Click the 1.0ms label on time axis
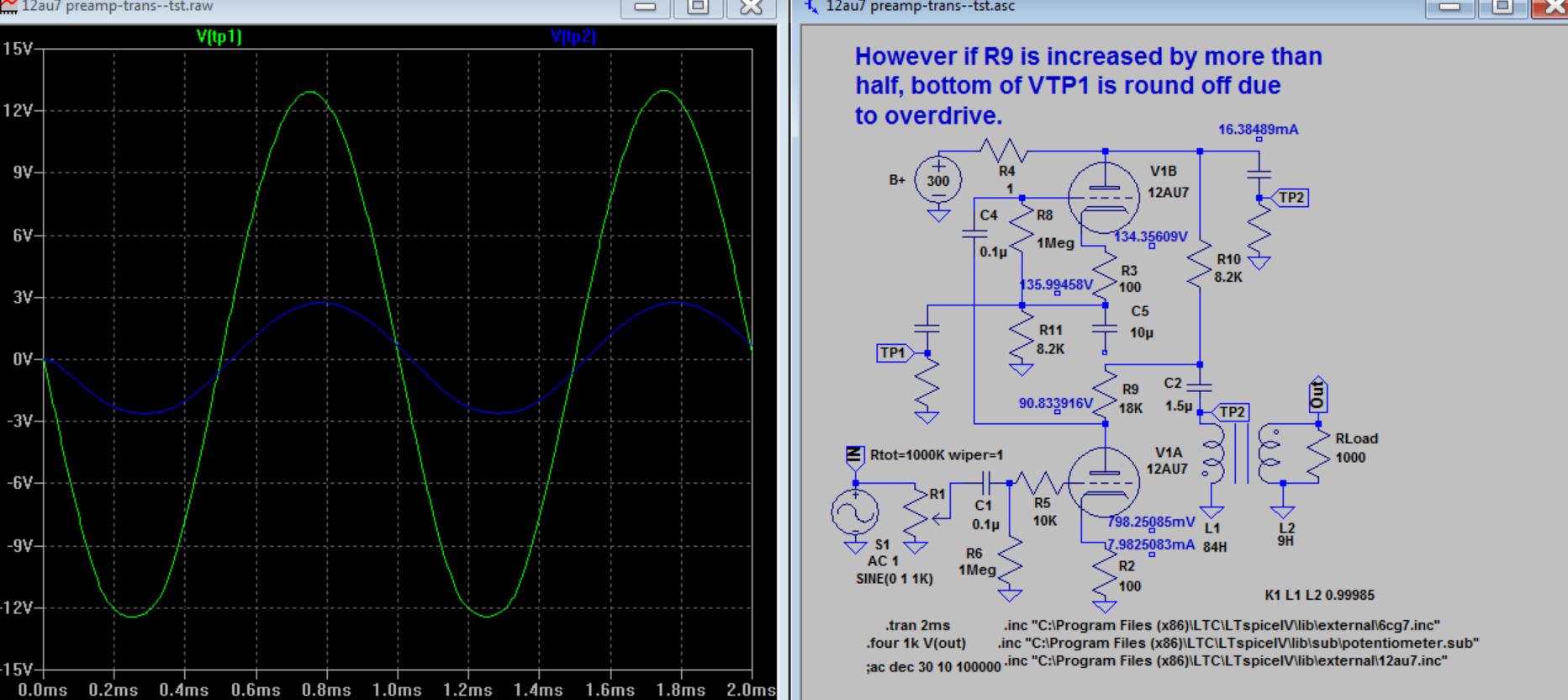1568x700 pixels. pos(397,690)
